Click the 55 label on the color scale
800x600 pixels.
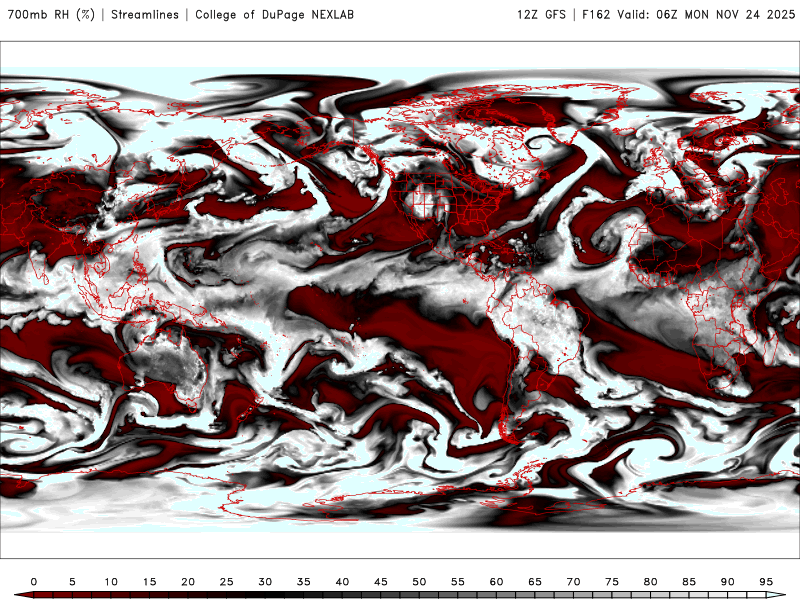point(458,582)
